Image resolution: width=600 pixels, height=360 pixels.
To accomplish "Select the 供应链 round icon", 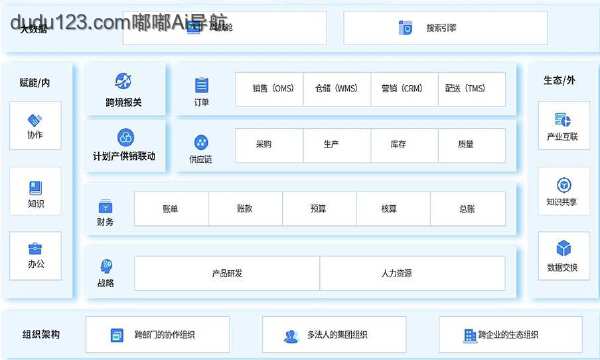I will pyautogui.click(x=201, y=142).
